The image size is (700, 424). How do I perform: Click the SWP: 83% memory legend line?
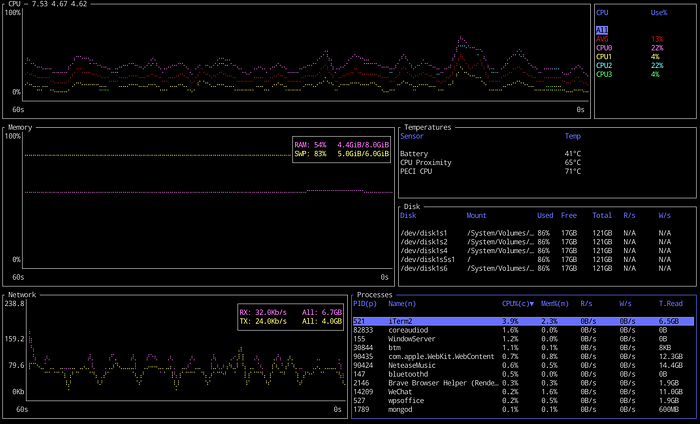point(342,154)
